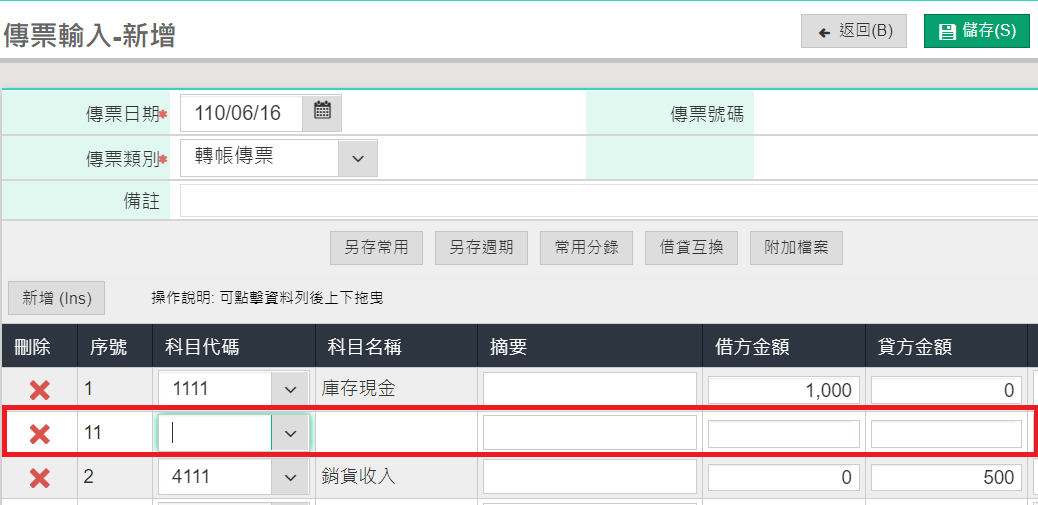The height and width of the screenshot is (505, 1038).
Task: Click the 儲存(S) save button
Action: (x=976, y=31)
